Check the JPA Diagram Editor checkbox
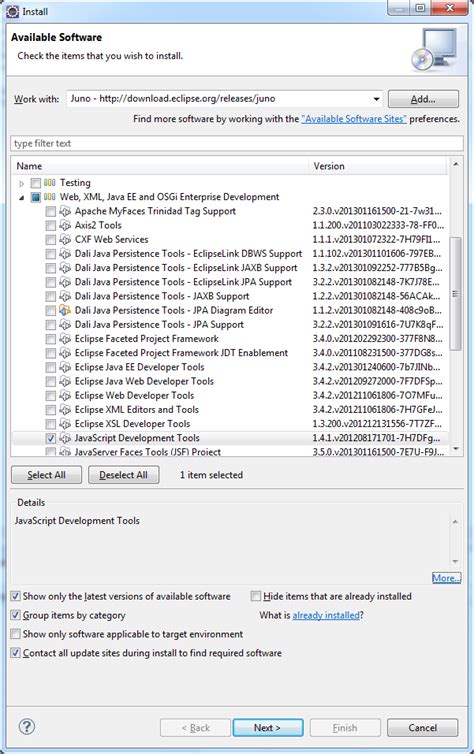Viewport: 474px width, 754px height. pos(50,311)
